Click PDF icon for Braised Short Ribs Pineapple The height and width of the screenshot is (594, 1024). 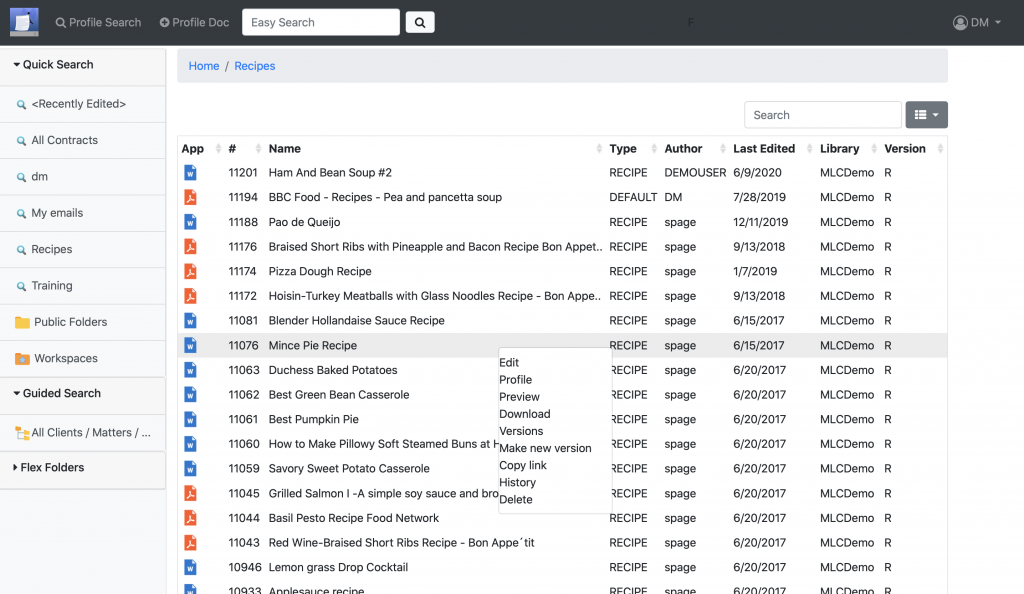pyautogui.click(x=190, y=247)
